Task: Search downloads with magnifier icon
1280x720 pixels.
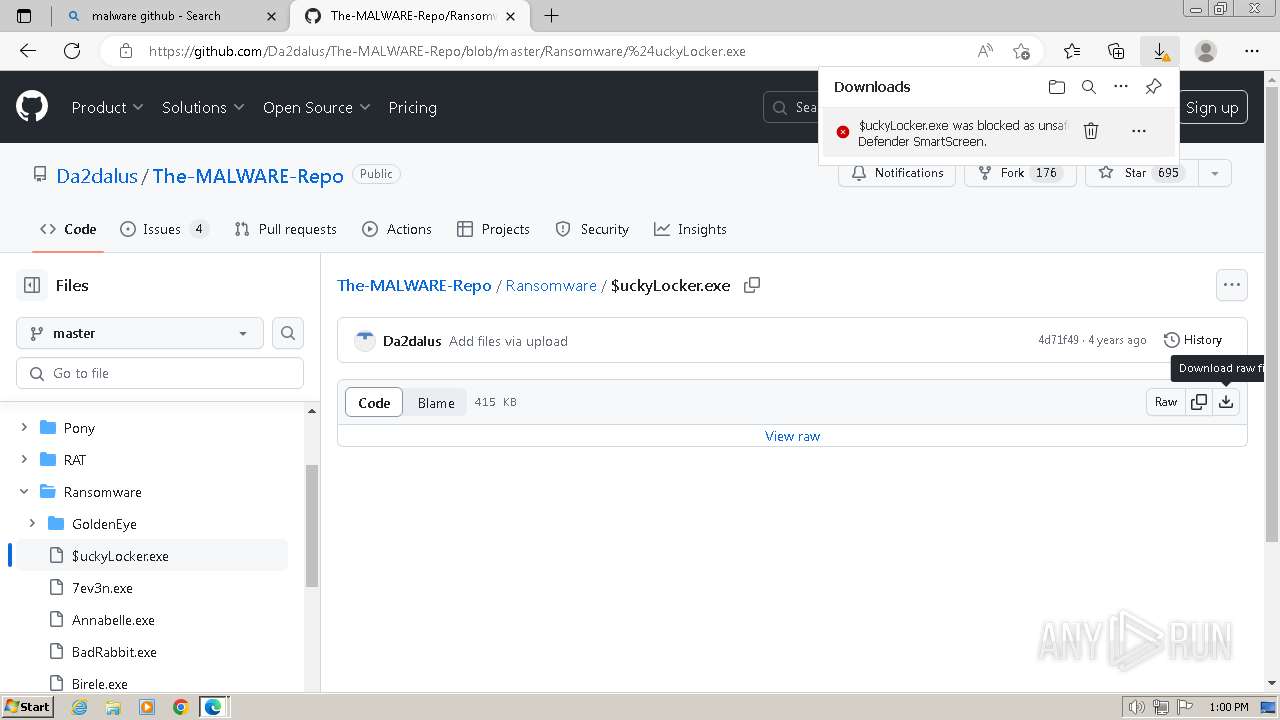Action: 1089,87
